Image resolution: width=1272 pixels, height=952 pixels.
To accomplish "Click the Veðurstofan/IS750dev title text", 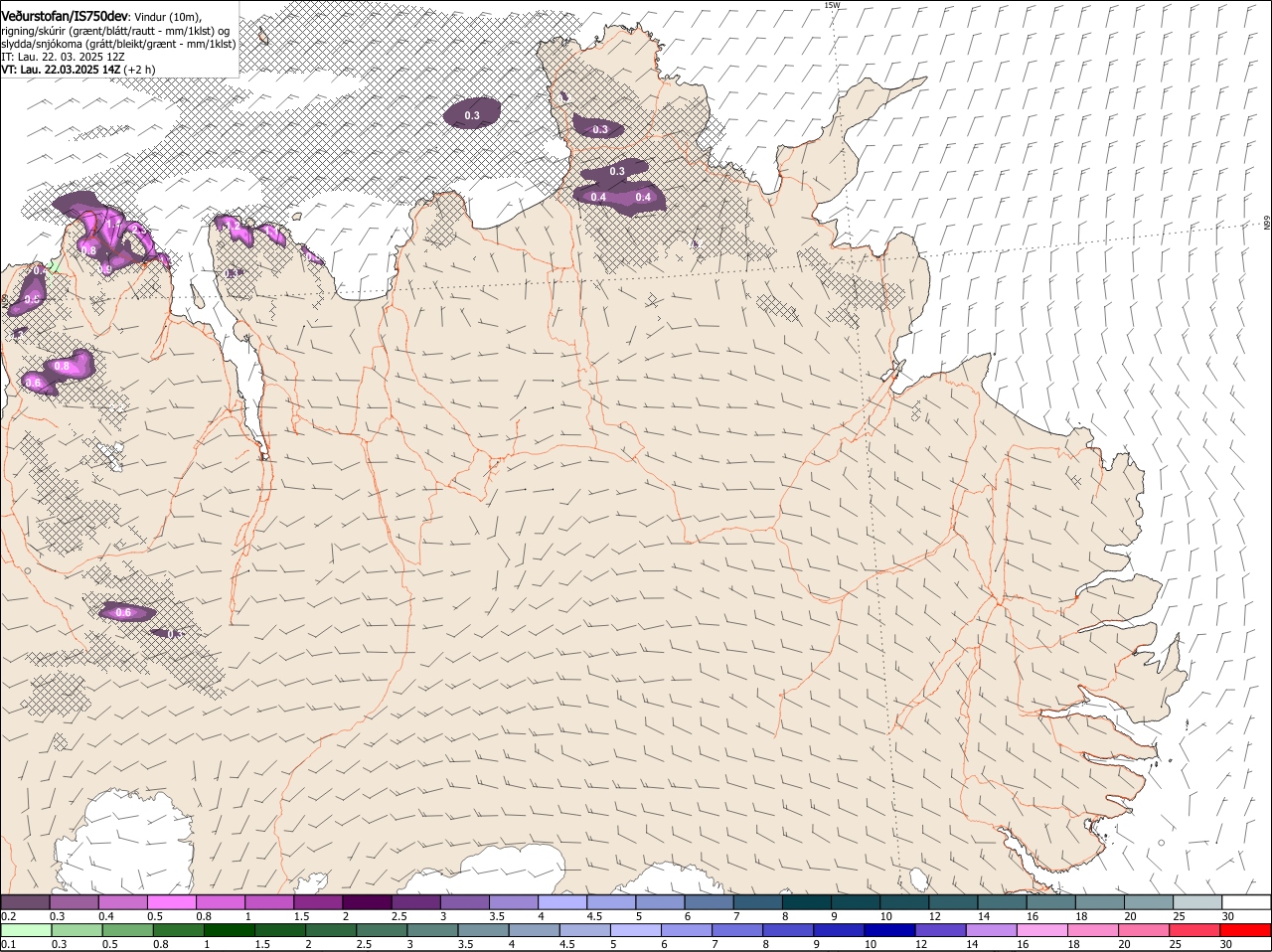I will pos(66,15).
